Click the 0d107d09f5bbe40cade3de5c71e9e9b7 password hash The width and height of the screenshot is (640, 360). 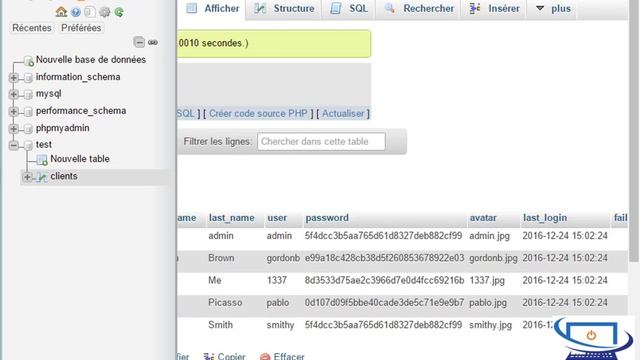point(384,303)
